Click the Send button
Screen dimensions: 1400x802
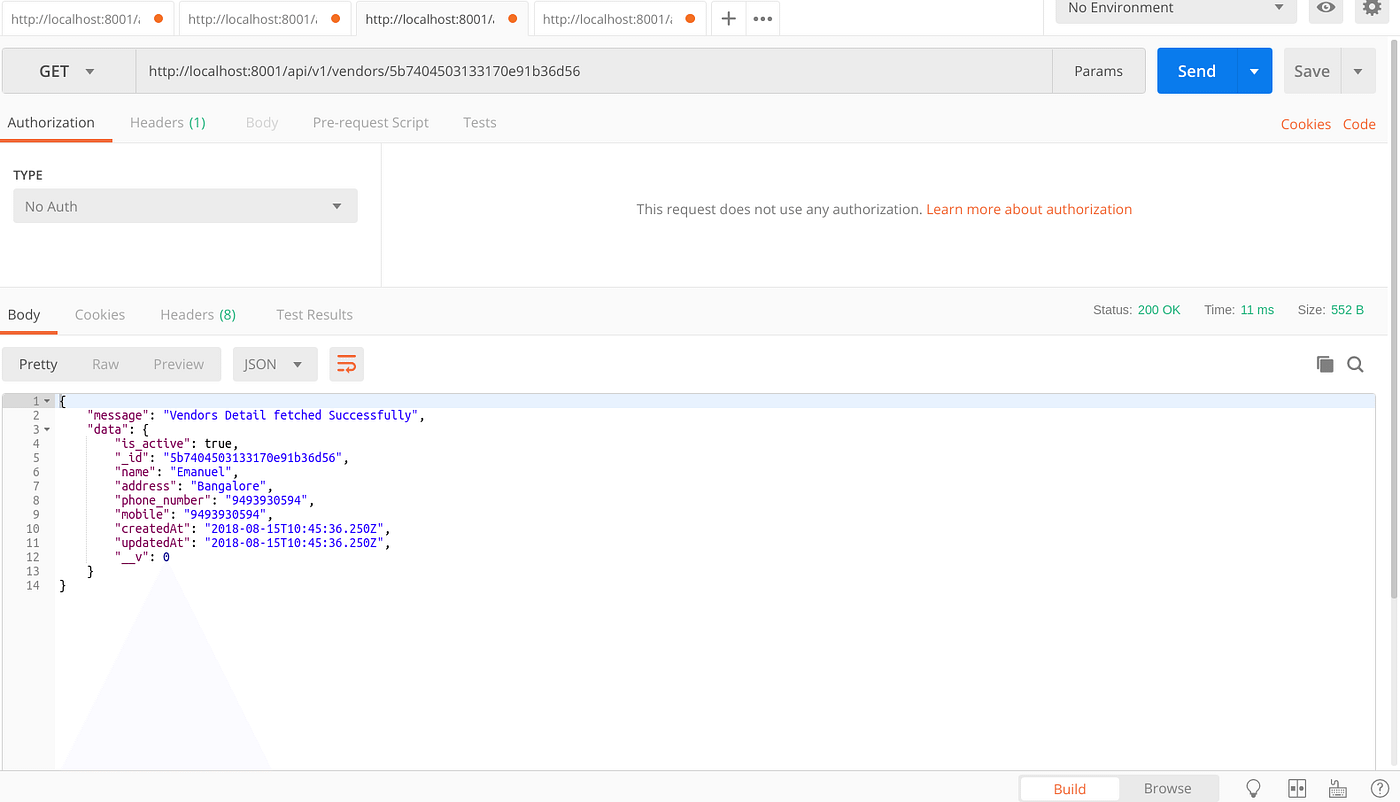tap(1196, 70)
